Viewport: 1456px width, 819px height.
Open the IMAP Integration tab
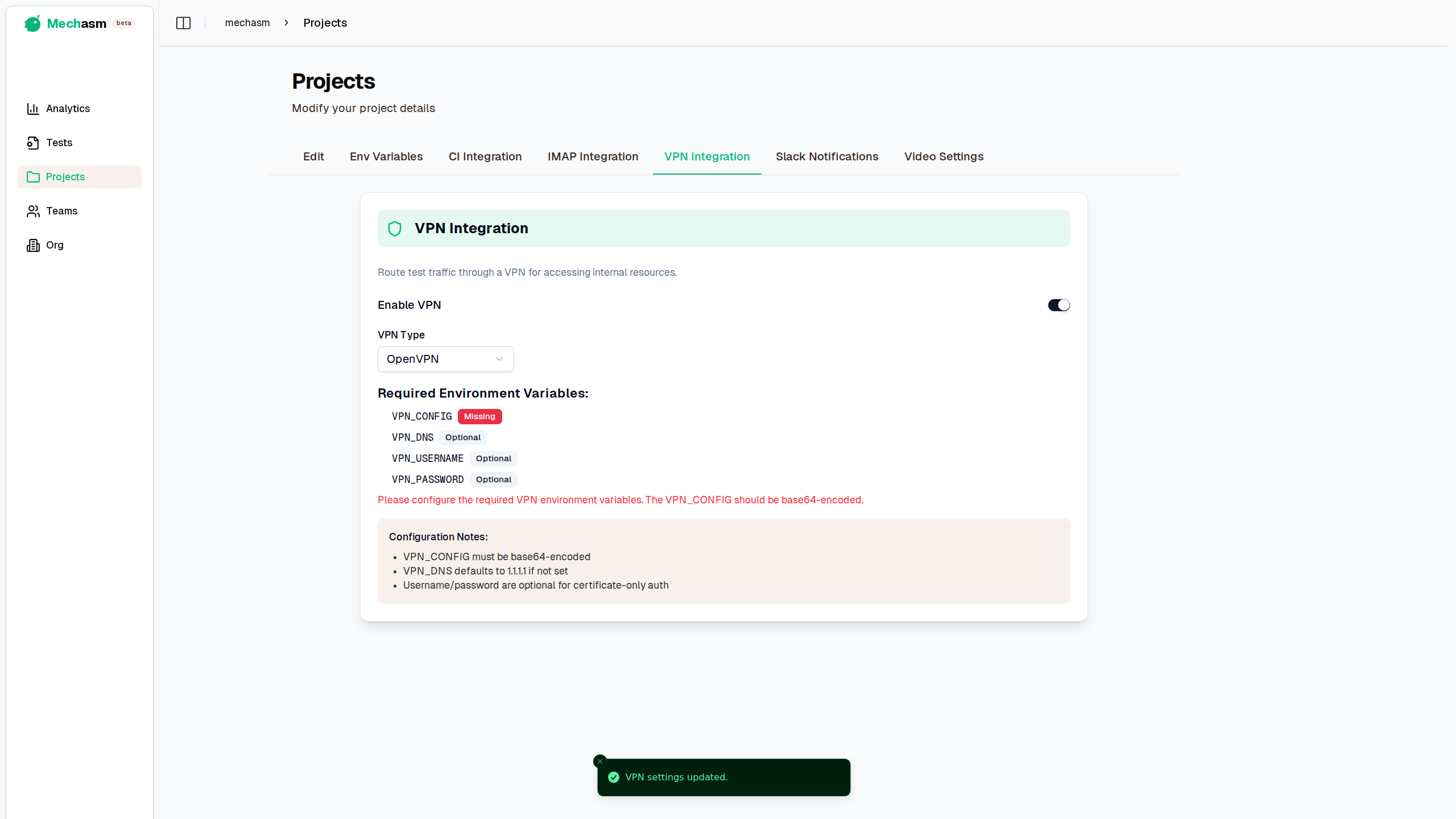[593, 156]
